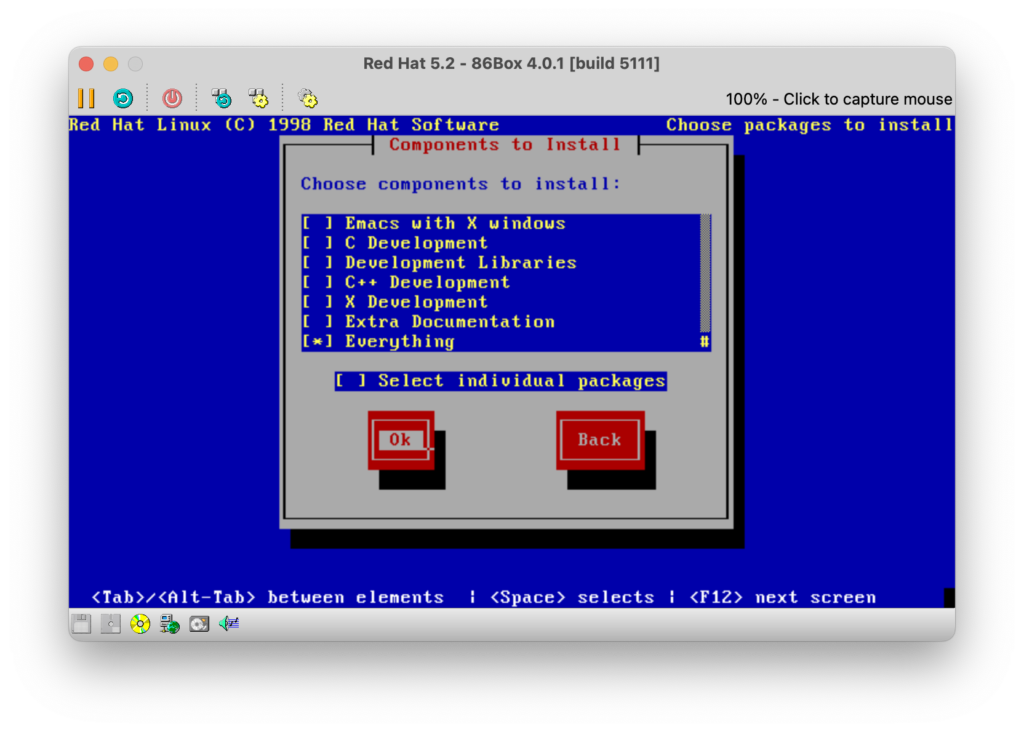Click the CD-ROM disc status icon
The width and height of the screenshot is (1024, 732).
point(140,624)
